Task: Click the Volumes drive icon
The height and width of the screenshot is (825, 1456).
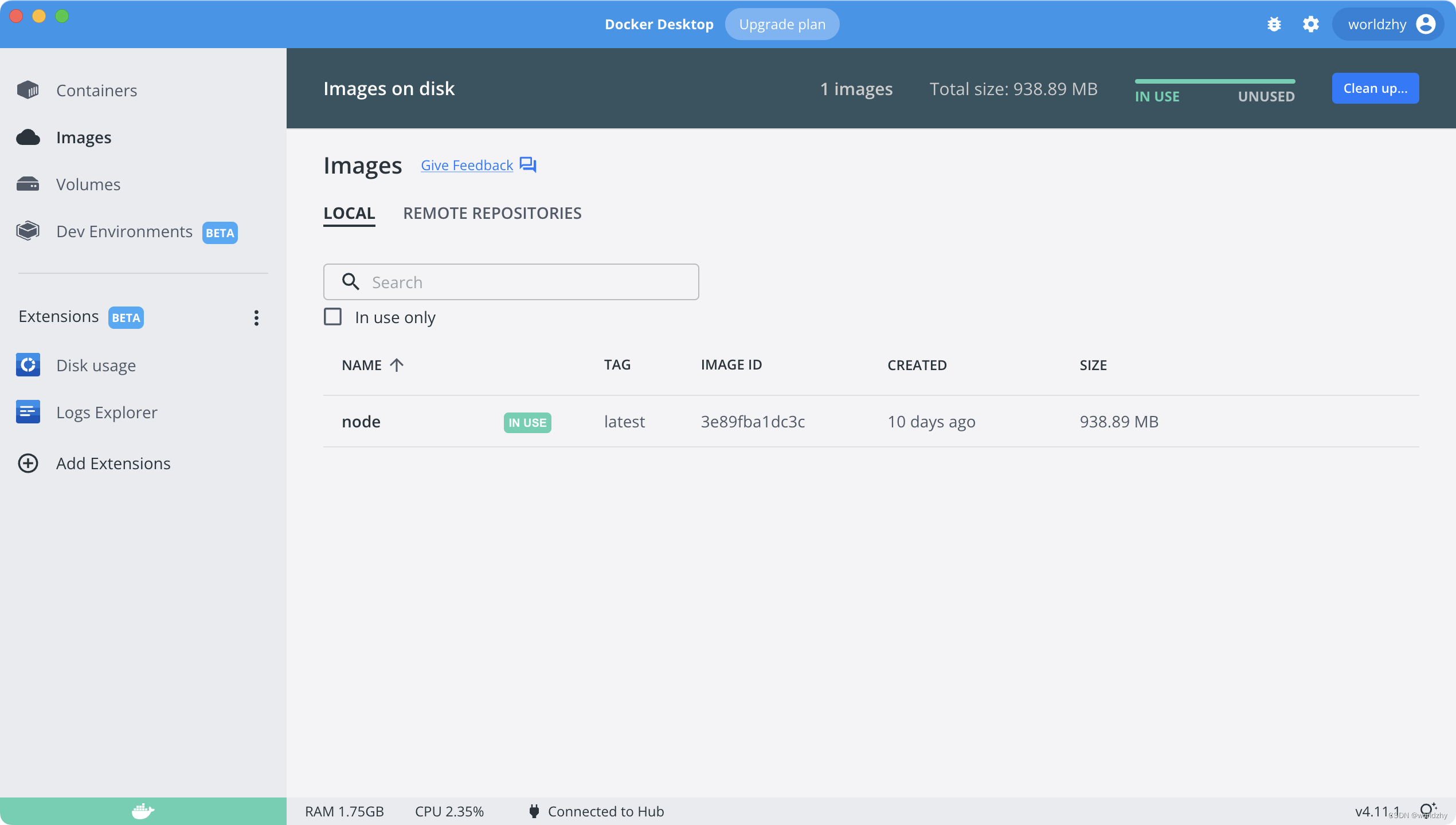Action: point(28,184)
